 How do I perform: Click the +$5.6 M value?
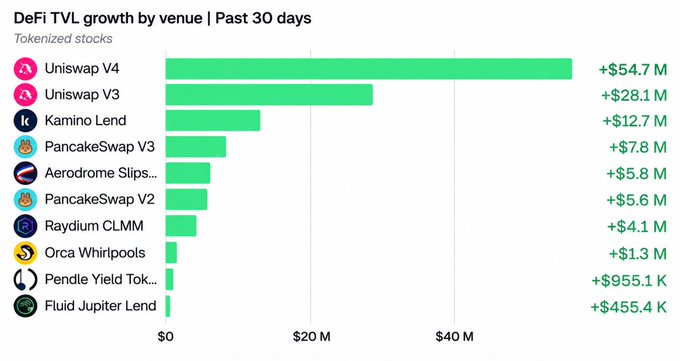636,200
